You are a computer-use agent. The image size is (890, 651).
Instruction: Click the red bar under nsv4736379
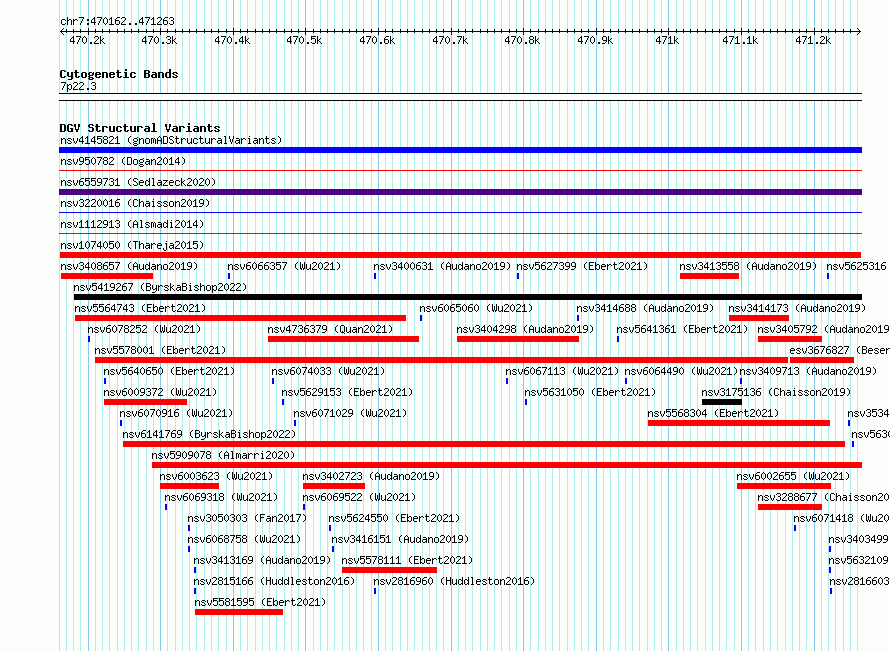click(x=343, y=339)
